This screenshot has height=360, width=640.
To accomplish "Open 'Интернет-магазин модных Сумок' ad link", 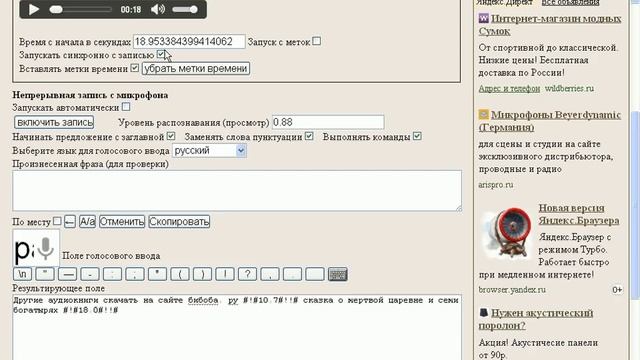I will click(x=550, y=25).
